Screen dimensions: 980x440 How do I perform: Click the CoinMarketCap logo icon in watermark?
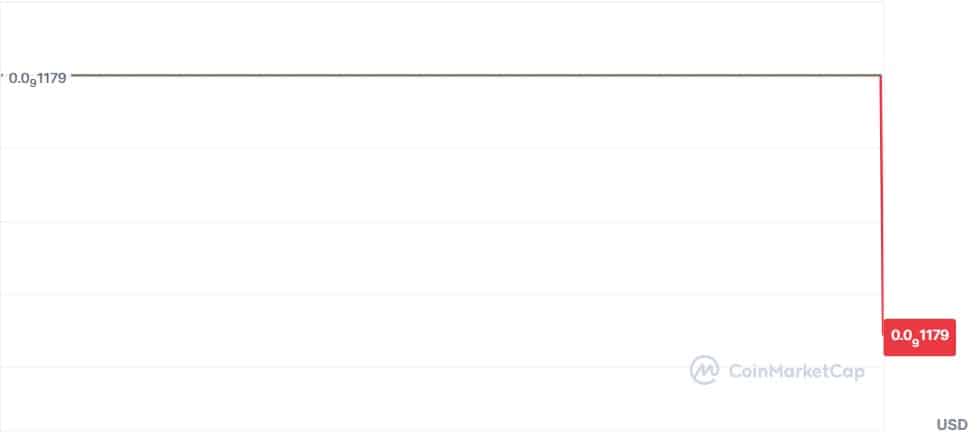pos(705,370)
